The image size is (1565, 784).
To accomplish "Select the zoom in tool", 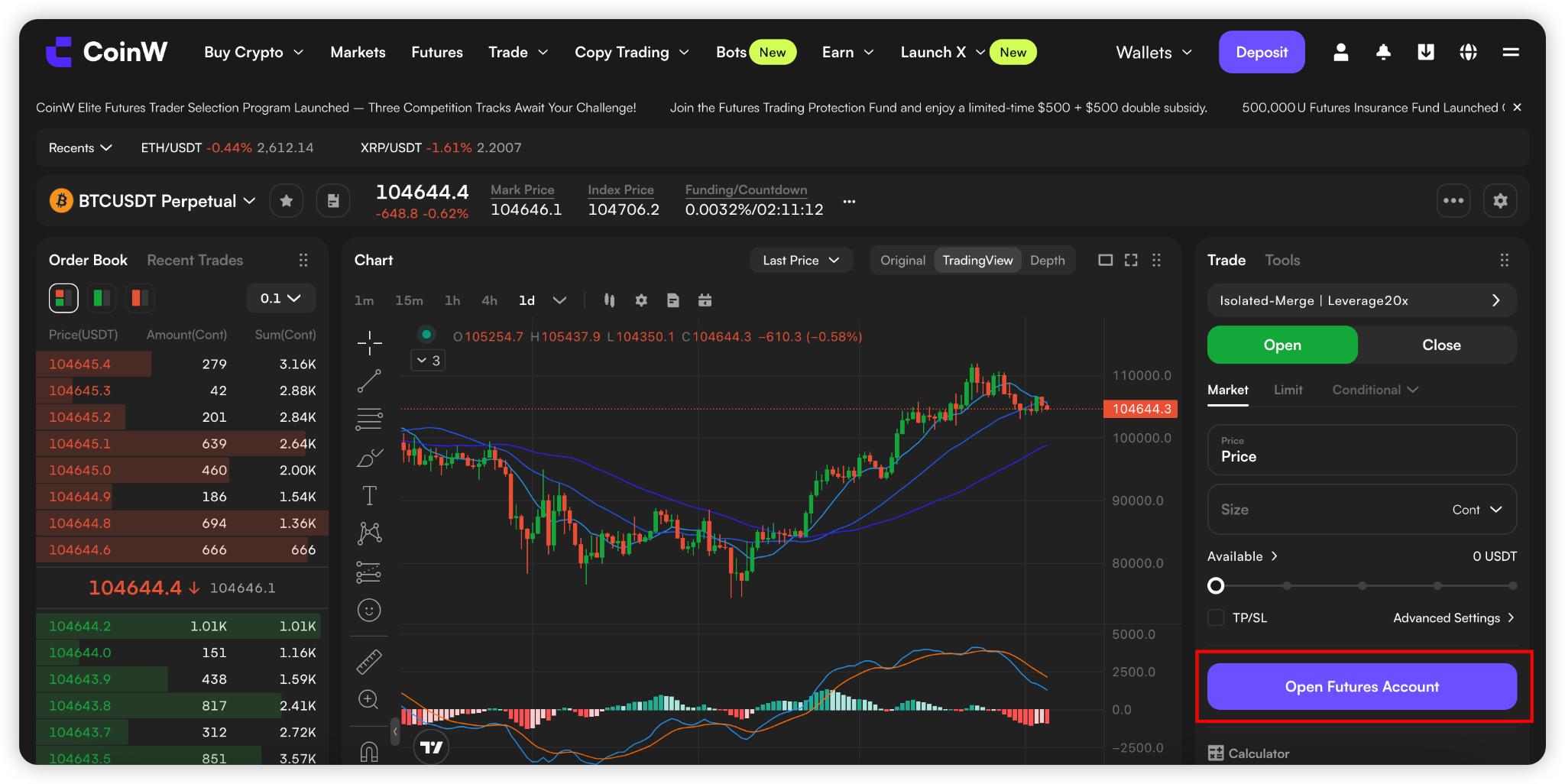I will click(369, 699).
